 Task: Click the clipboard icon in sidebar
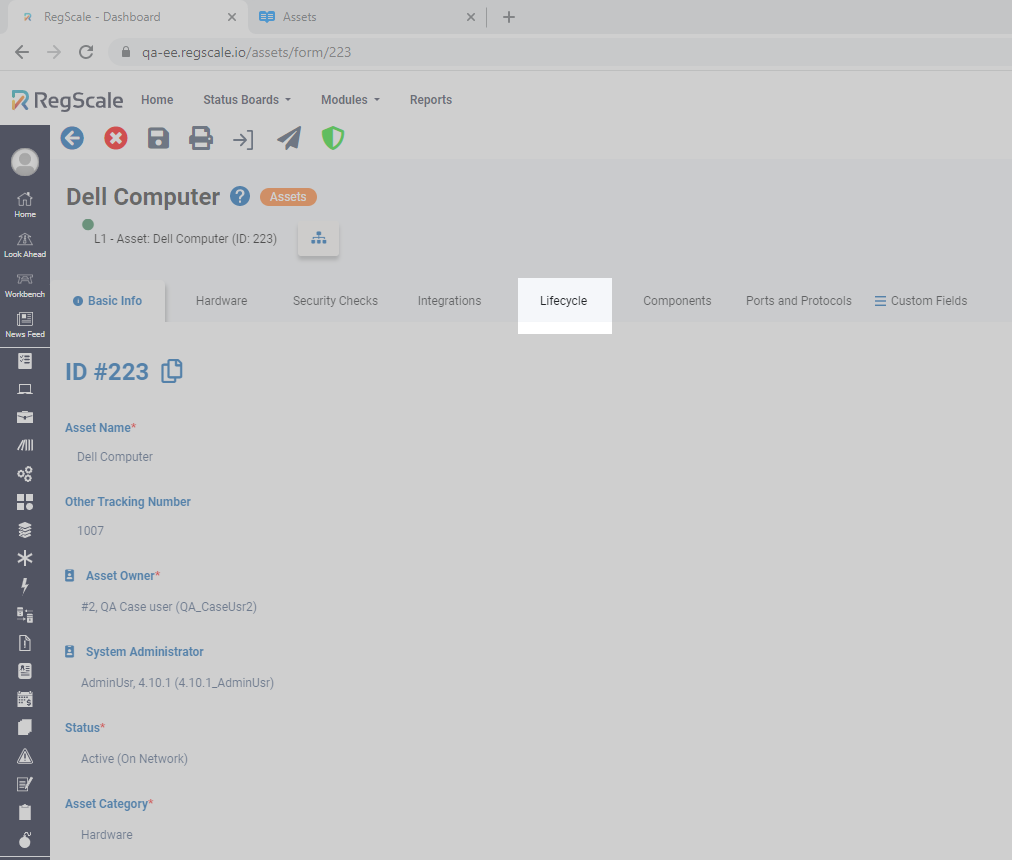pyautogui.click(x=25, y=812)
